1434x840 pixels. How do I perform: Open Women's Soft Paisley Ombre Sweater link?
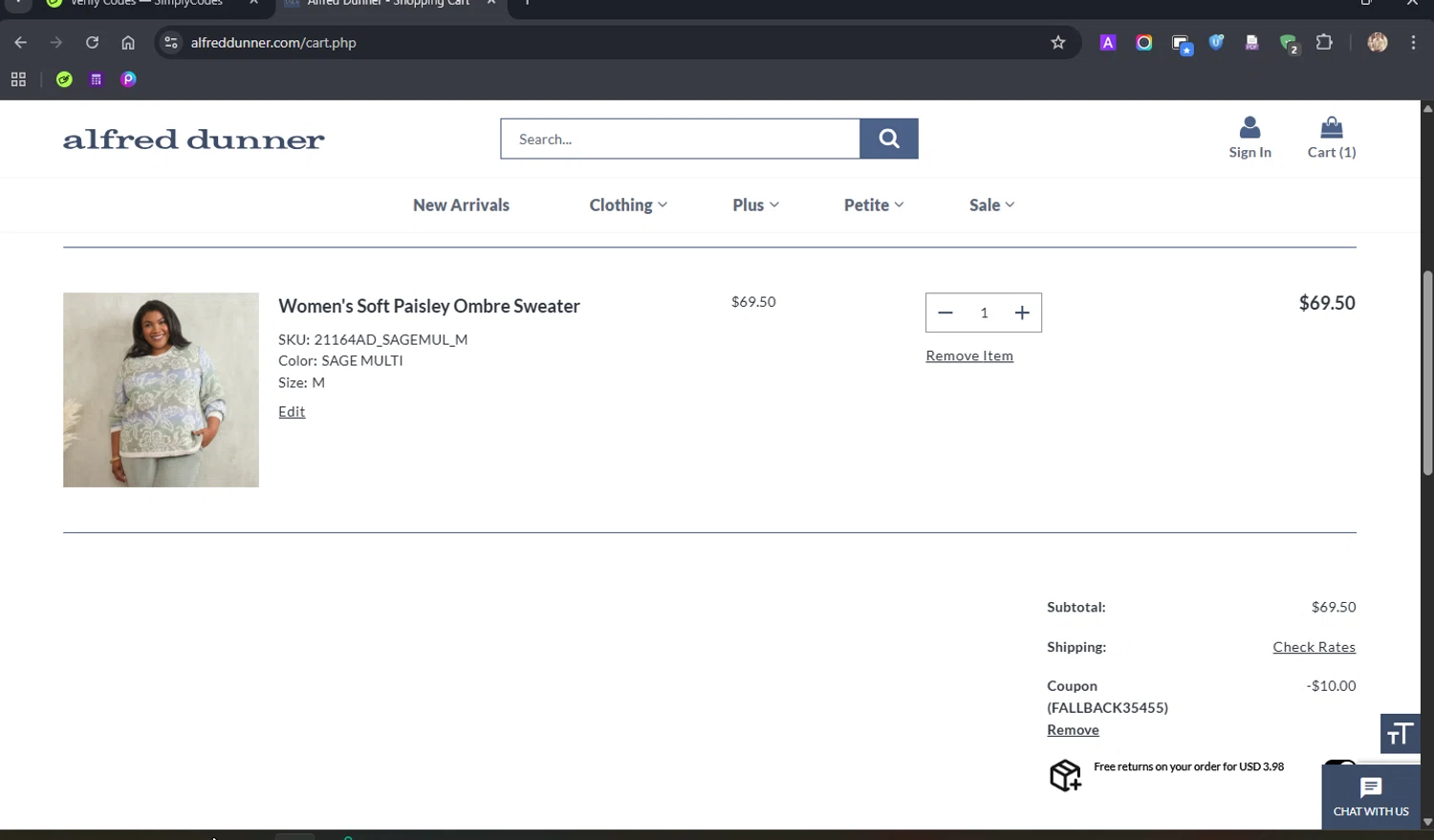429,306
